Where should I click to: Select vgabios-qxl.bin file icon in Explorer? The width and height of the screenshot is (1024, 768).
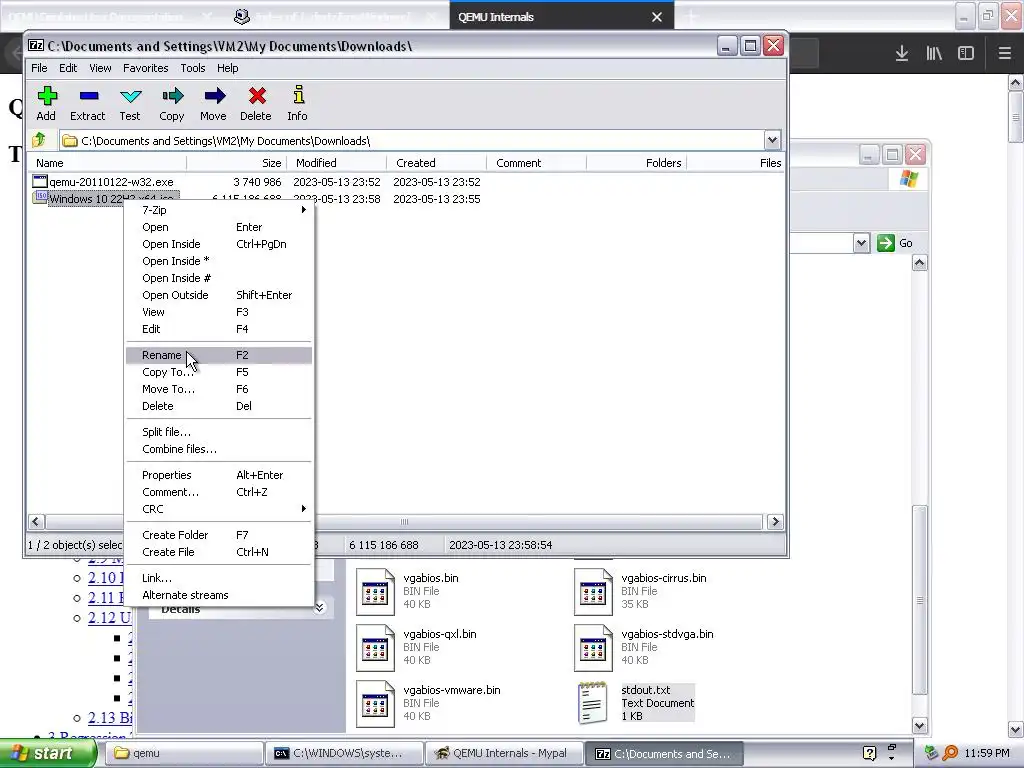point(375,648)
